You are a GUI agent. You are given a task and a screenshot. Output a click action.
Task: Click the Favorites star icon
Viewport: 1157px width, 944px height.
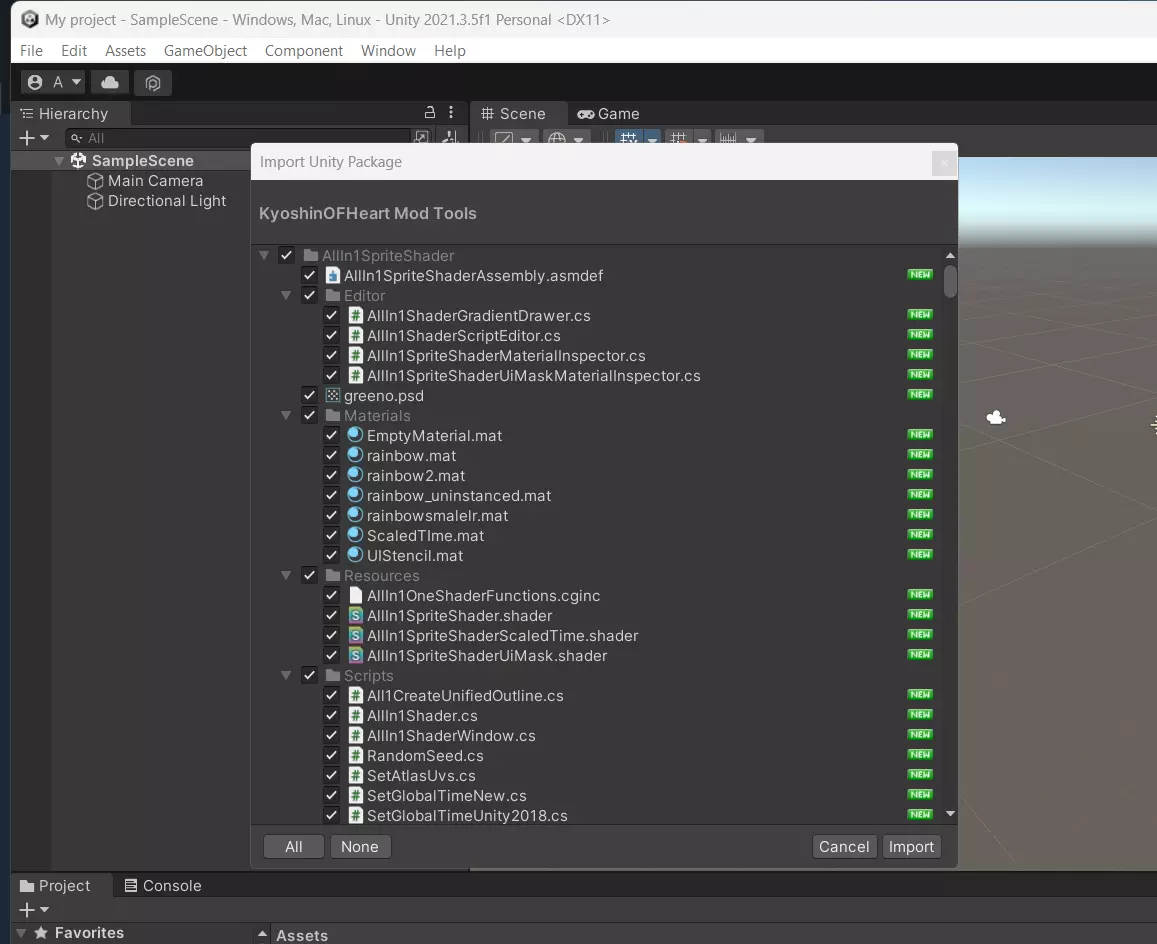tap(41, 933)
